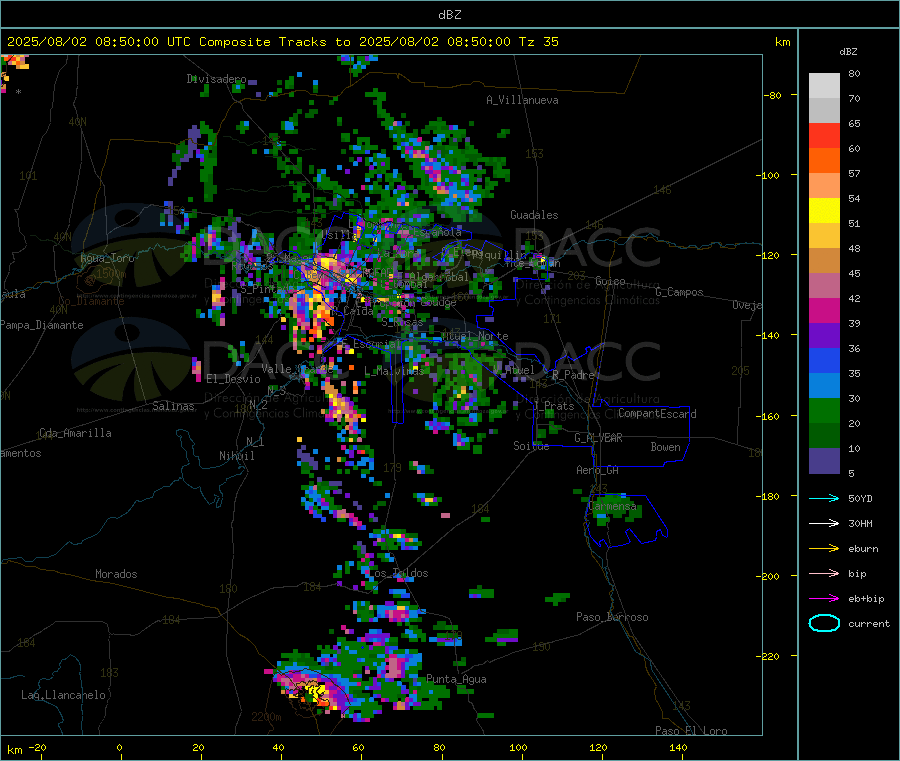Click the '-80' tick on the vertical km axis
Screen dimensions: 900x761
773,95
